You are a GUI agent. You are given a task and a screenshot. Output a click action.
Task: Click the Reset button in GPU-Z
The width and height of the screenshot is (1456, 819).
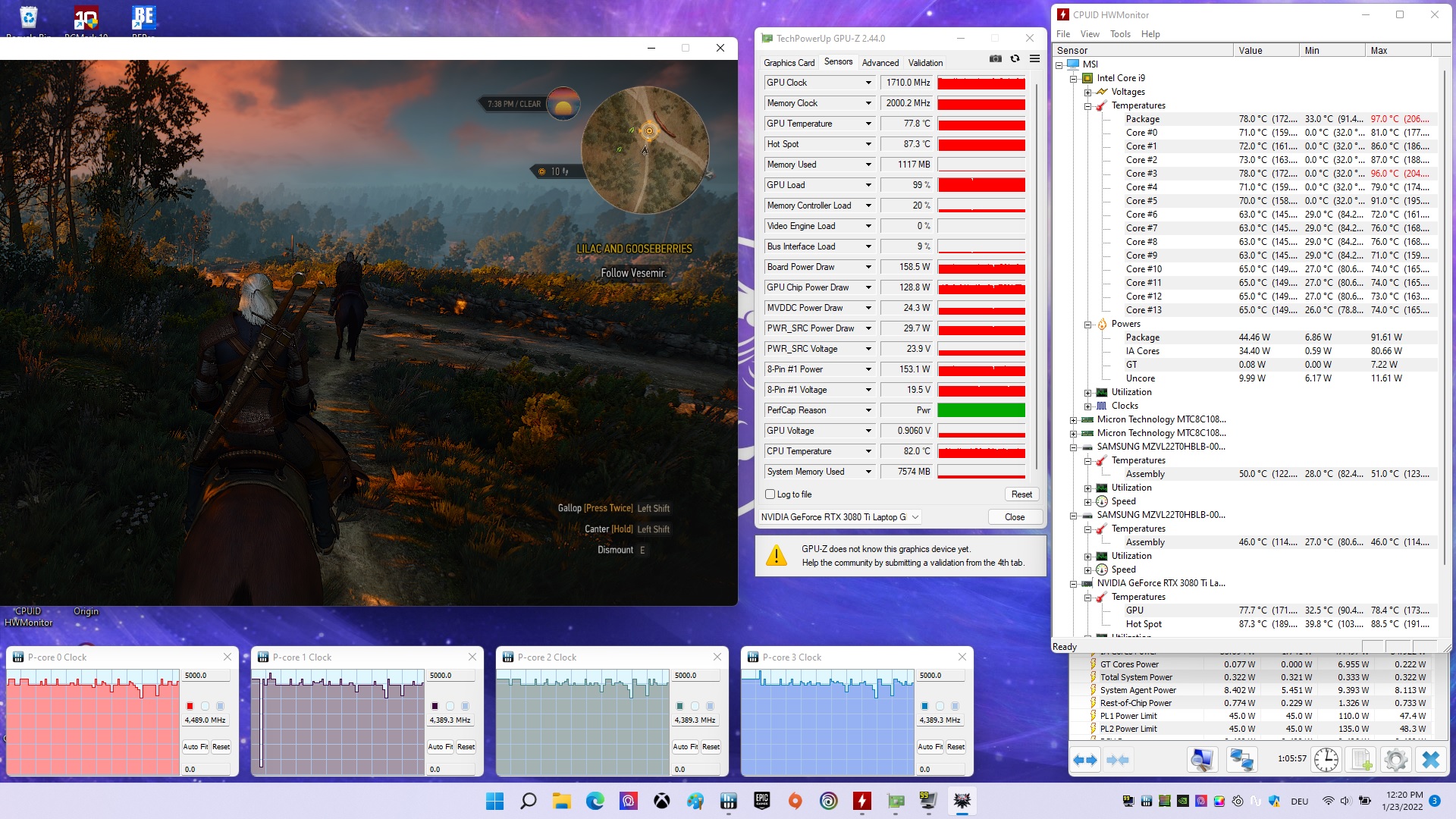point(1021,494)
